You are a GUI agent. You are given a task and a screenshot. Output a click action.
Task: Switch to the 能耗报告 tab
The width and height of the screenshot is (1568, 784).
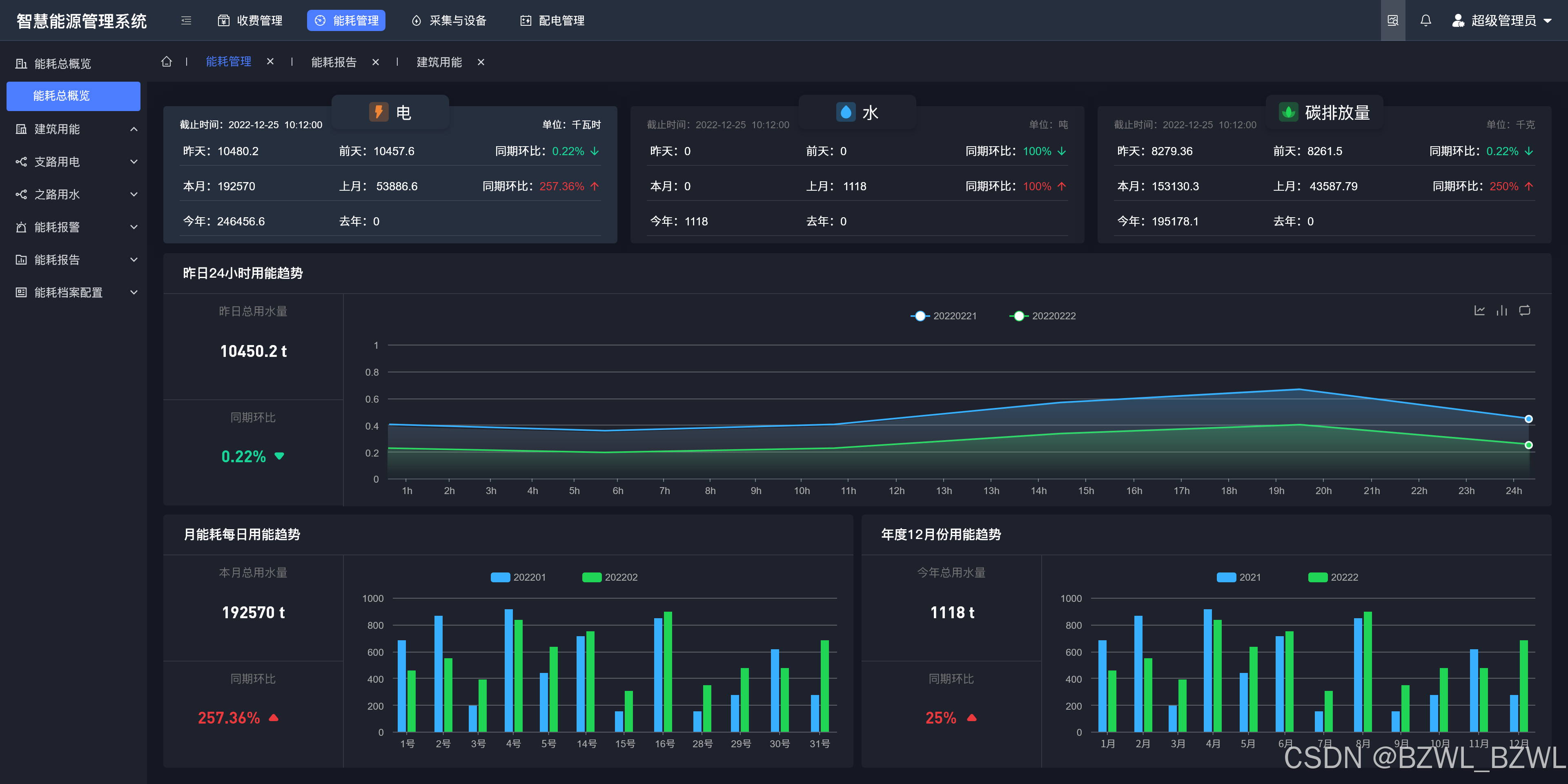(x=334, y=62)
